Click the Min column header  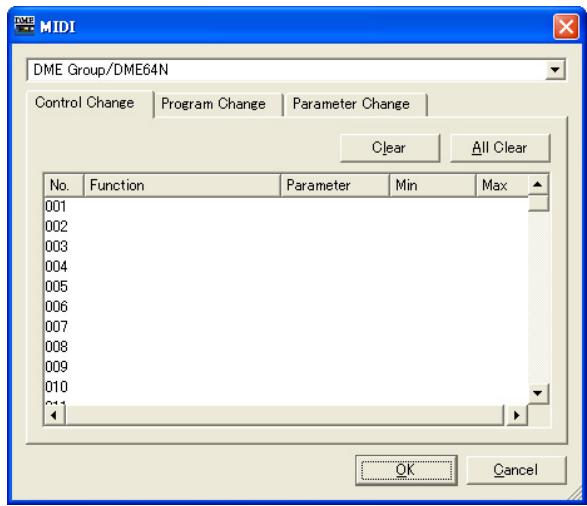pyautogui.click(x=432, y=185)
